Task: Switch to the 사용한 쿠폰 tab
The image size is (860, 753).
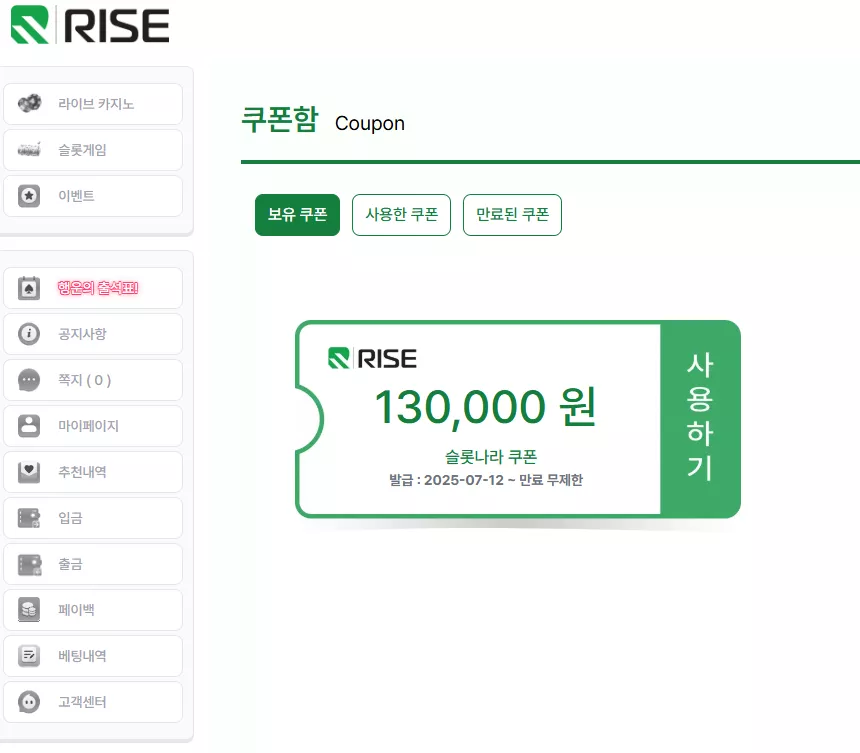Action: point(401,214)
